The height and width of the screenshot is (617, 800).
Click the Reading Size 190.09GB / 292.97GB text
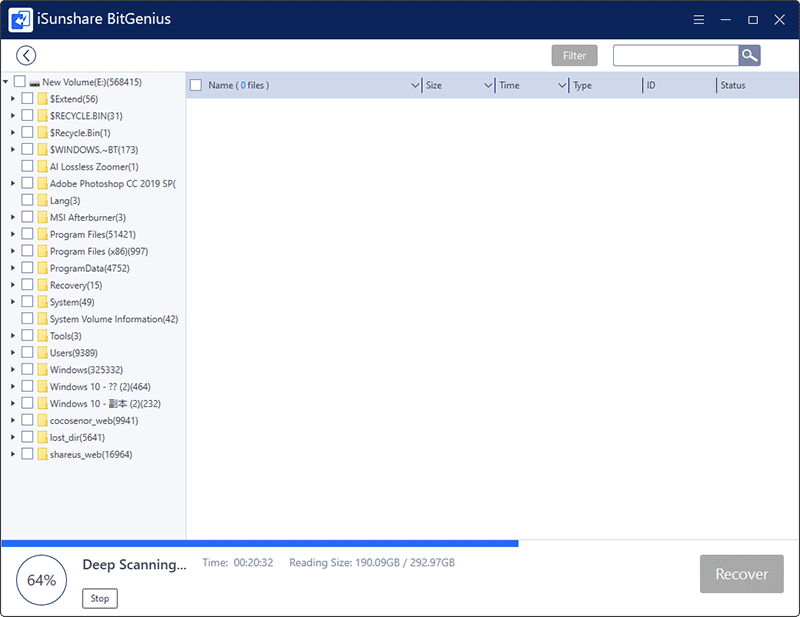[x=372, y=562]
